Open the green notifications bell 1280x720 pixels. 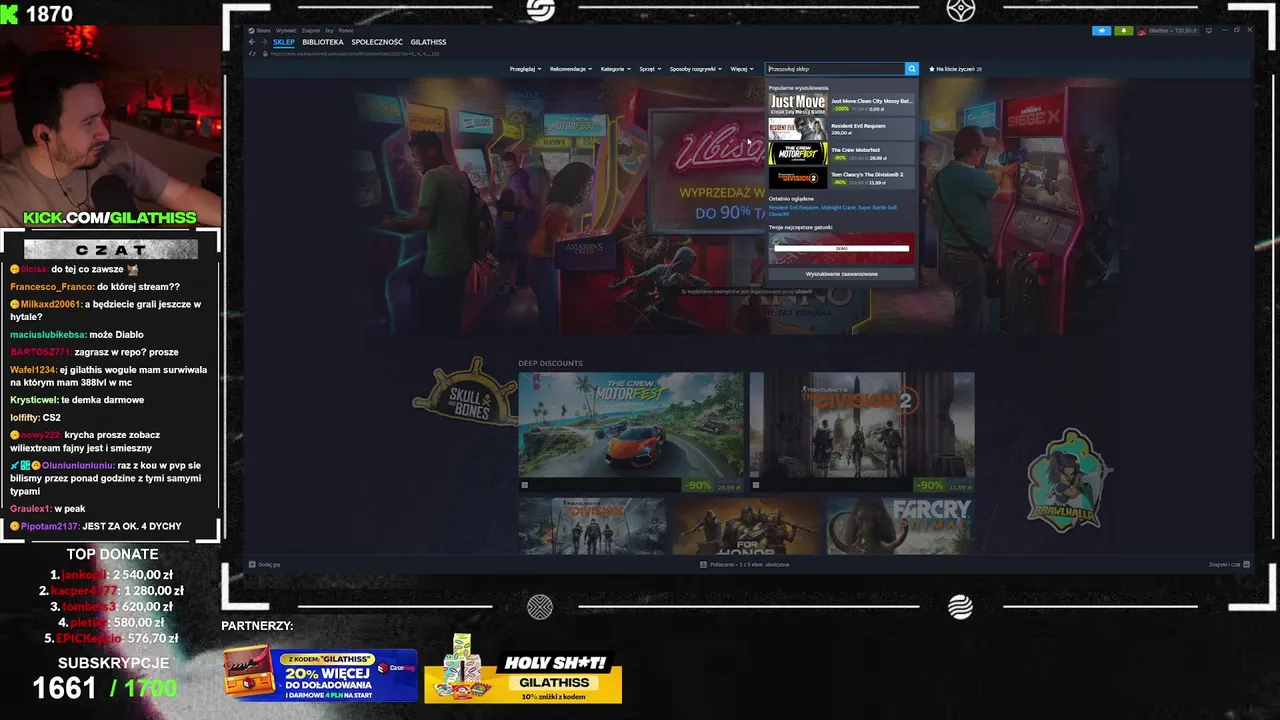pyautogui.click(x=1123, y=31)
